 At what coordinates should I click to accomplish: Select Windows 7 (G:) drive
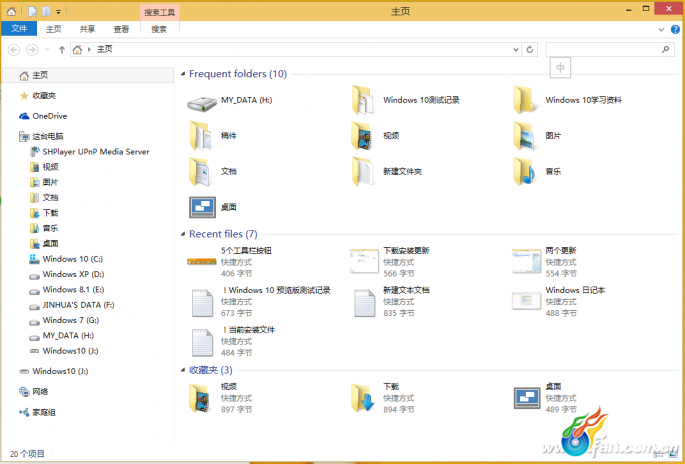coord(64,320)
